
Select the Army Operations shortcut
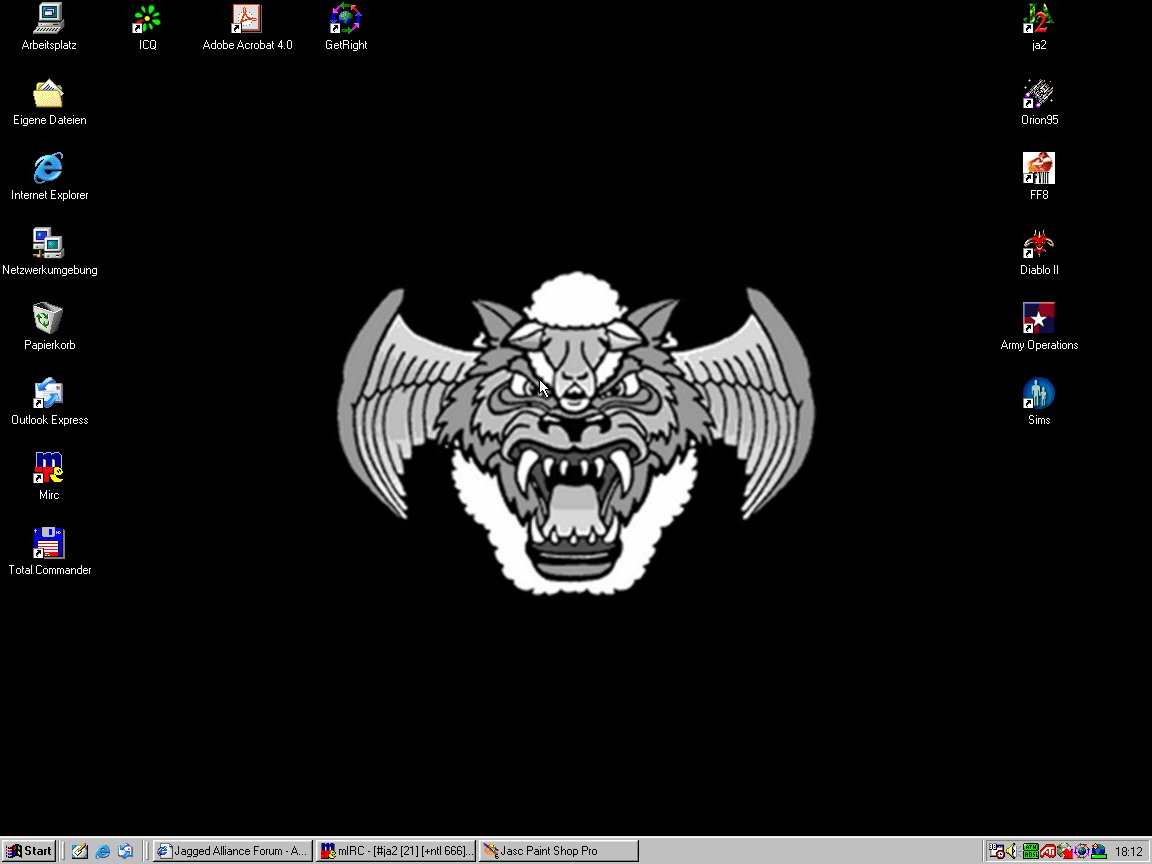pos(1039,319)
